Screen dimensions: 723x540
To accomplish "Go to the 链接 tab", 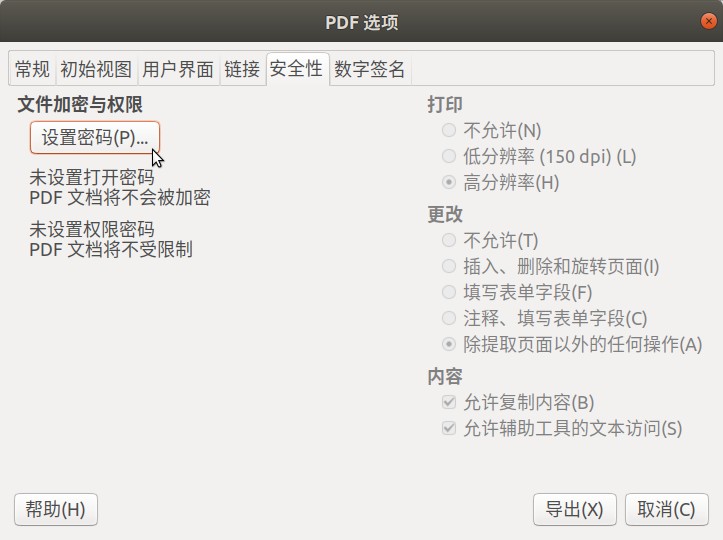I will pos(242,70).
